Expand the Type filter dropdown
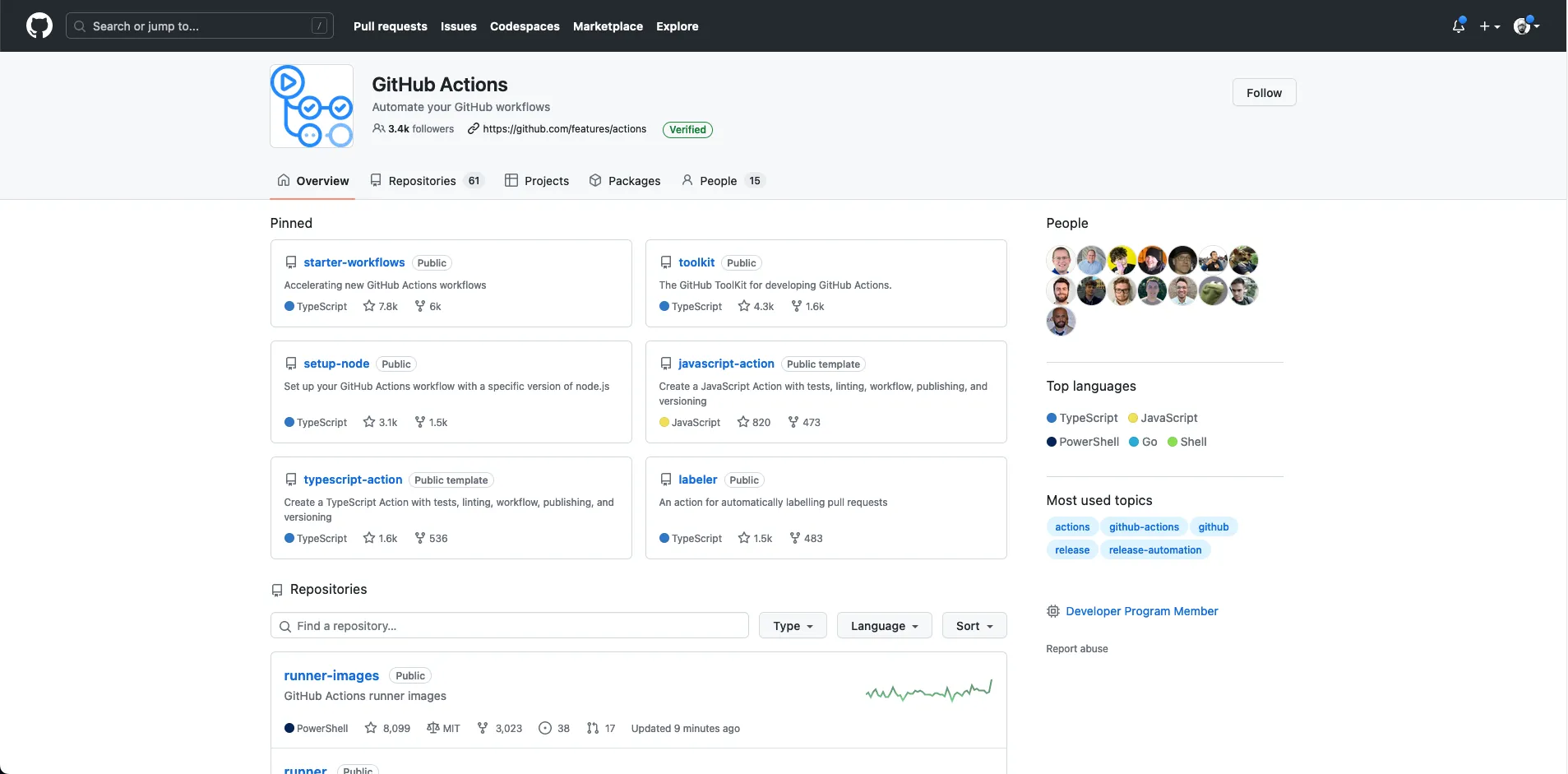Viewport: 1568px width, 774px height. [793, 626]
